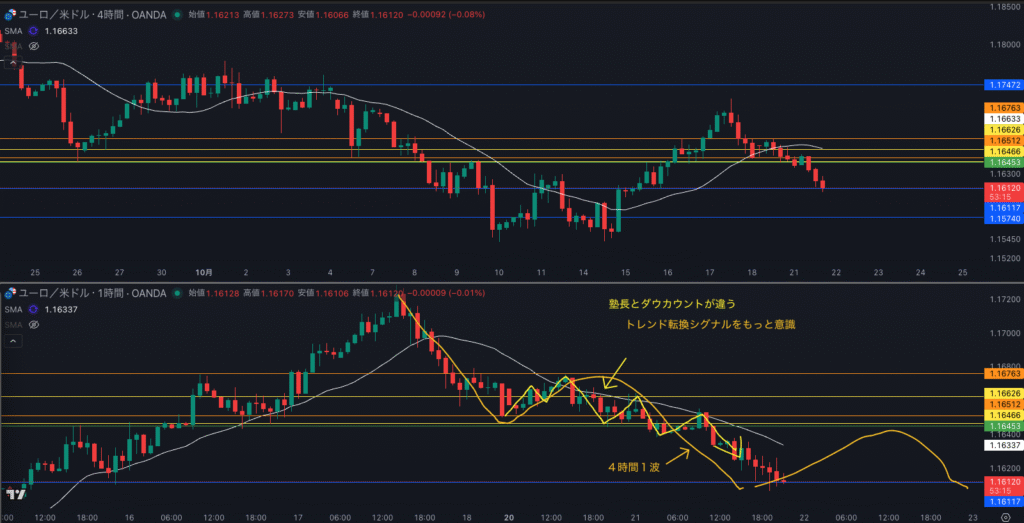Click the EUR/USD flag icon in top chart

coord(12,16)
